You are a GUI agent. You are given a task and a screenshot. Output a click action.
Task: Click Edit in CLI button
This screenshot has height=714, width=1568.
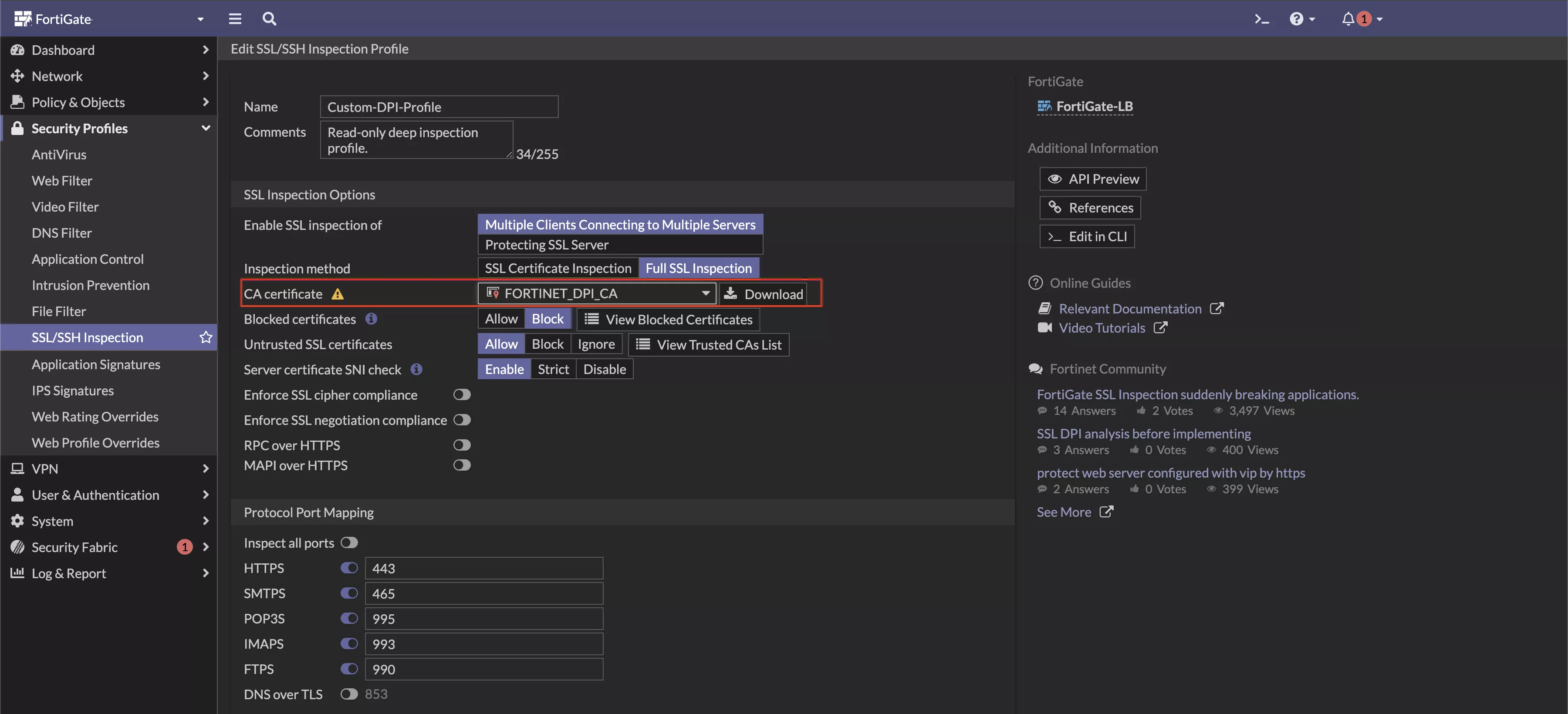(x=1087, y=236)
